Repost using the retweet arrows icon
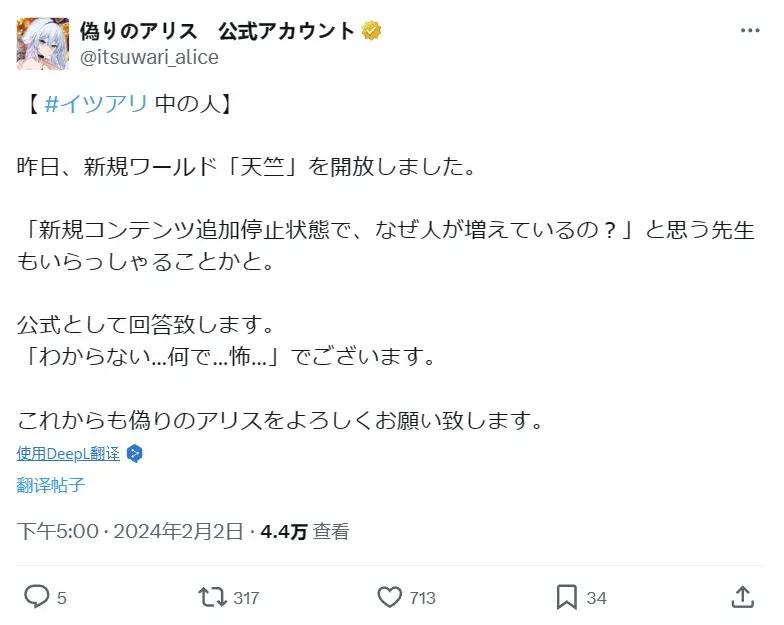784x625 pixels. tap(212, 597)
